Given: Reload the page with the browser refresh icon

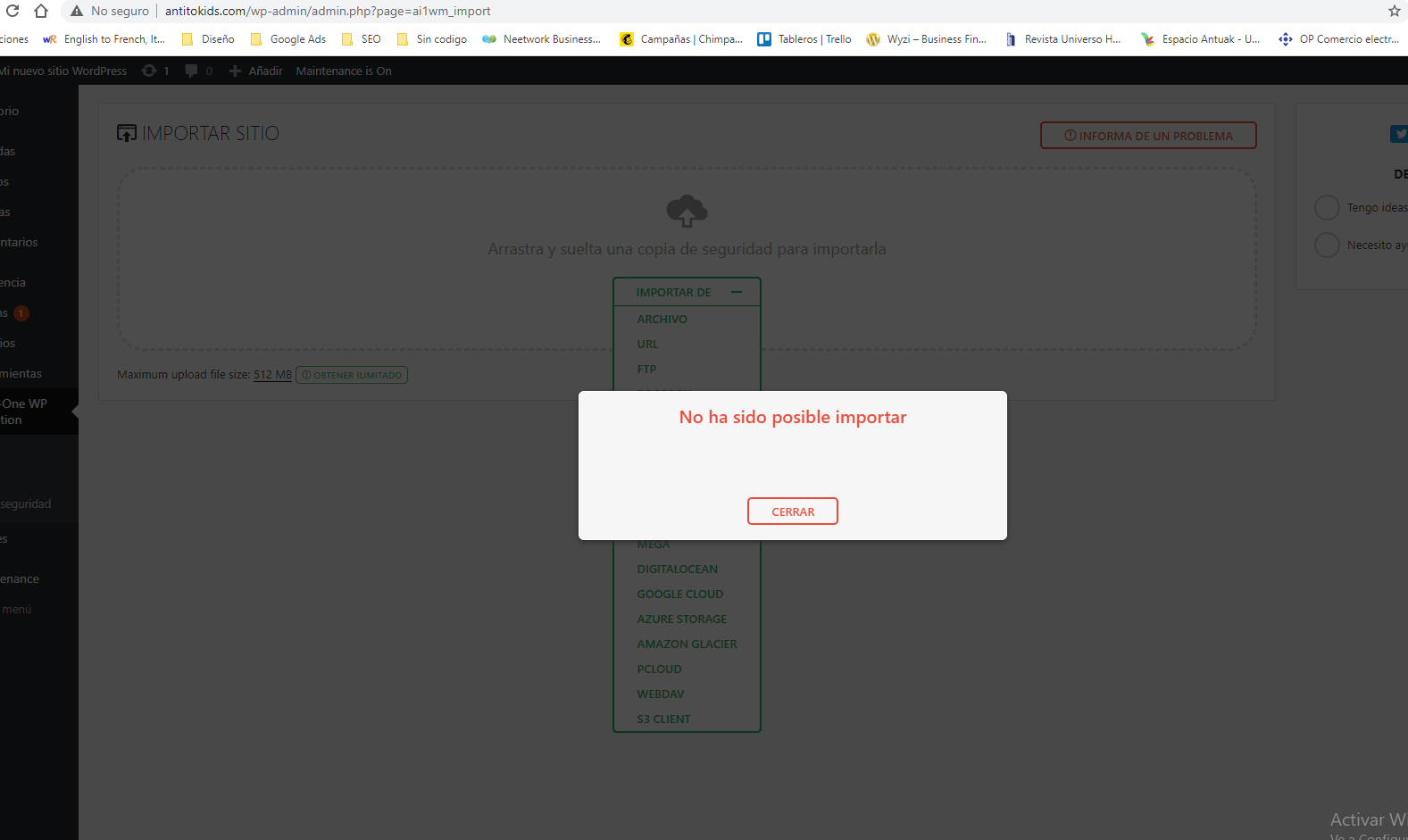Looking at the screenshot, I should (x=12, y=11).
